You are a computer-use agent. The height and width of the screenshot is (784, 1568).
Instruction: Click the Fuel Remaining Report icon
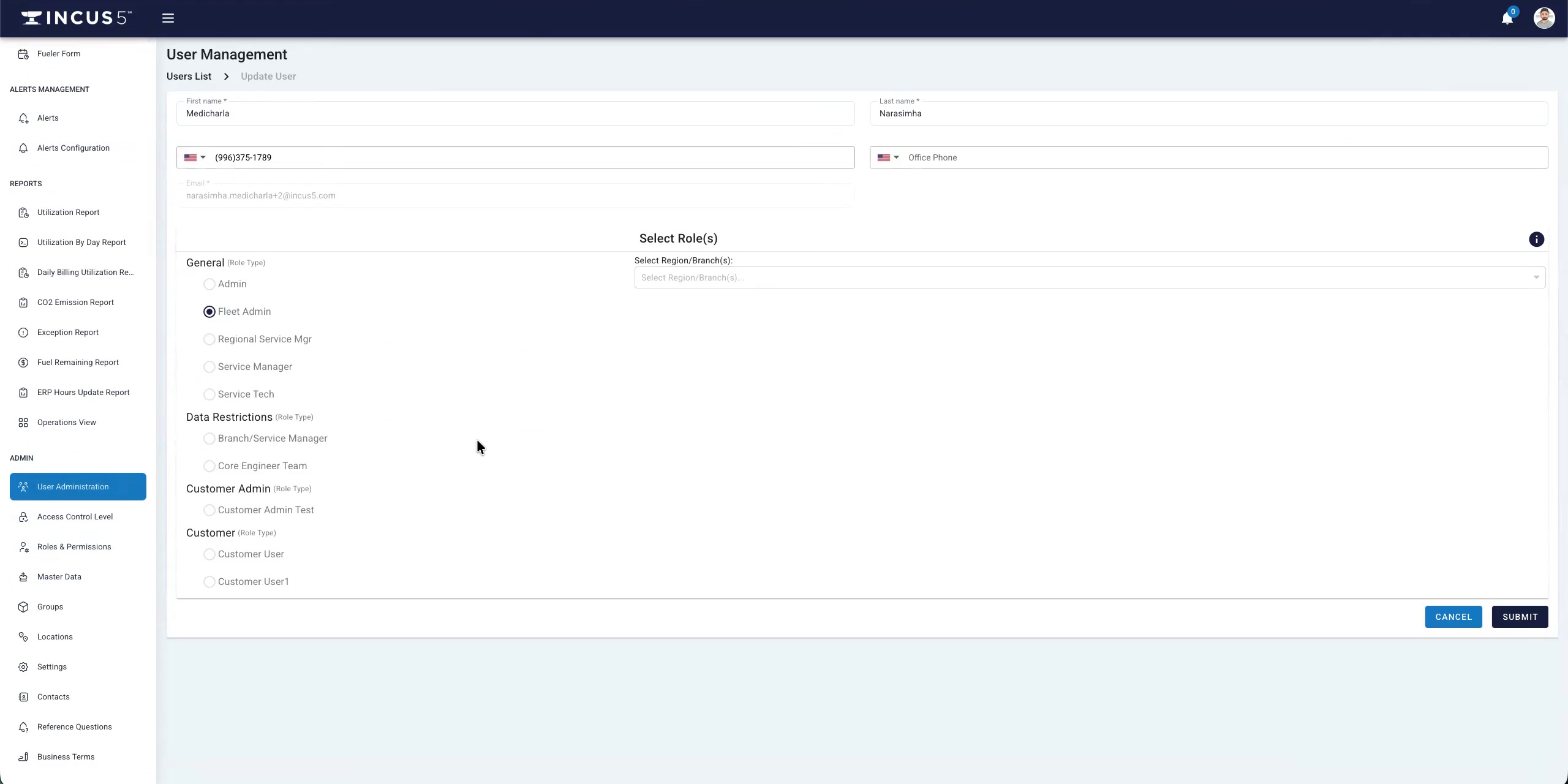tap(23, 363)
